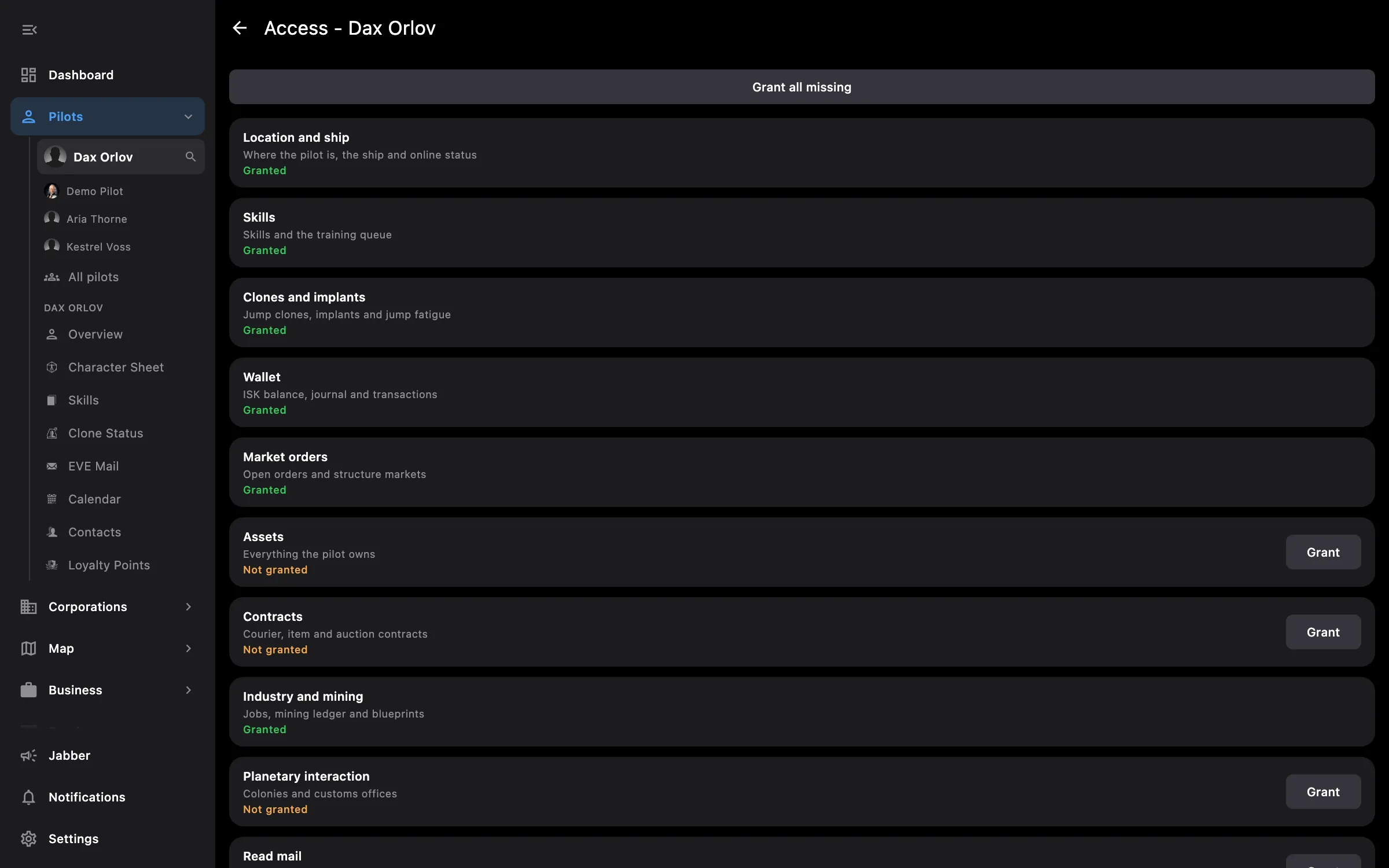Click the Market orders title

[285, 457]
